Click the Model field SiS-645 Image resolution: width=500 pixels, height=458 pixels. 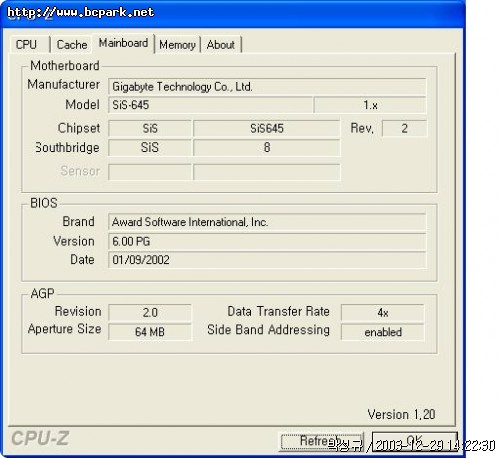(210, 105)
